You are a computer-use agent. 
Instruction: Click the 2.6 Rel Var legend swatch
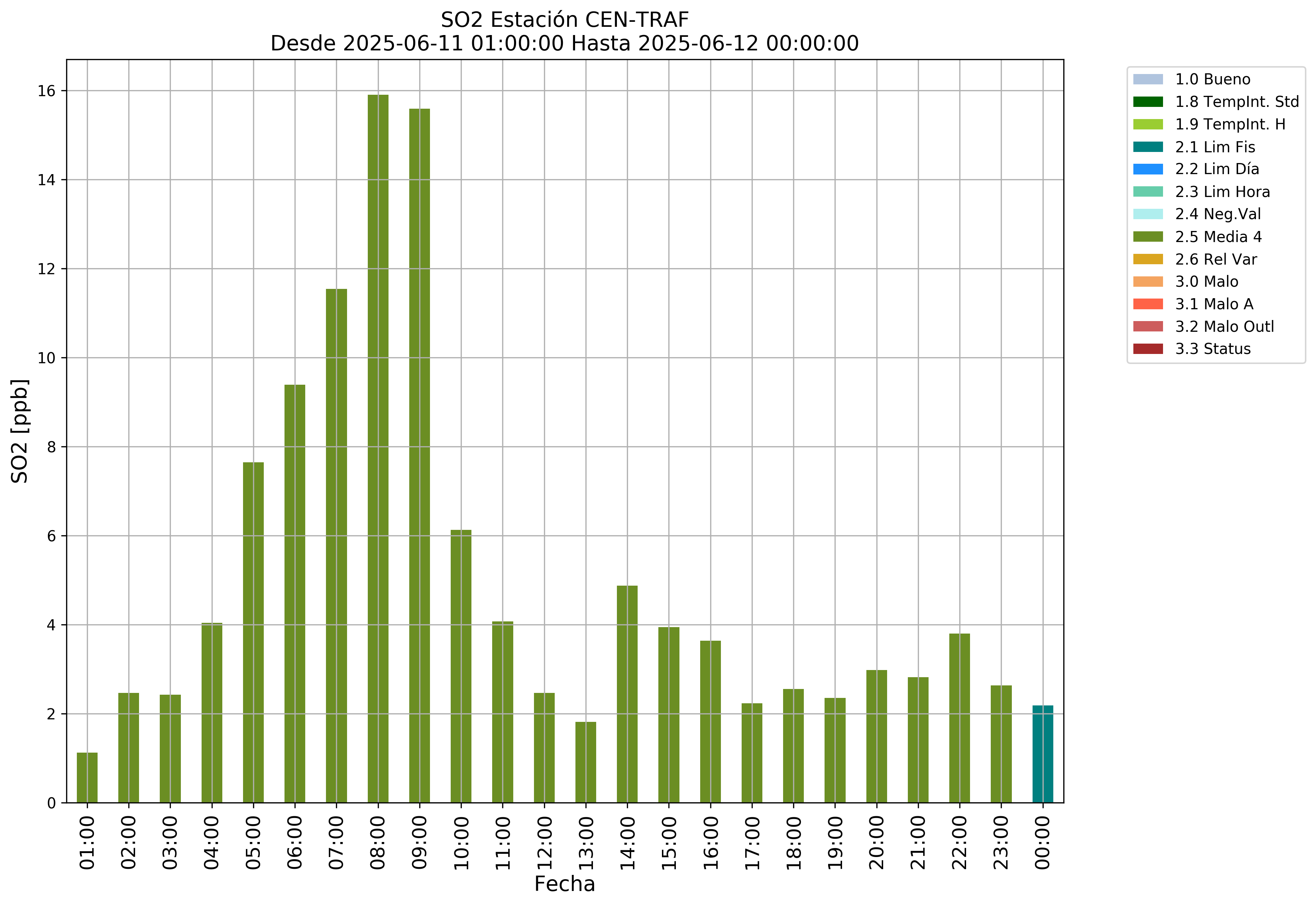1147,260
